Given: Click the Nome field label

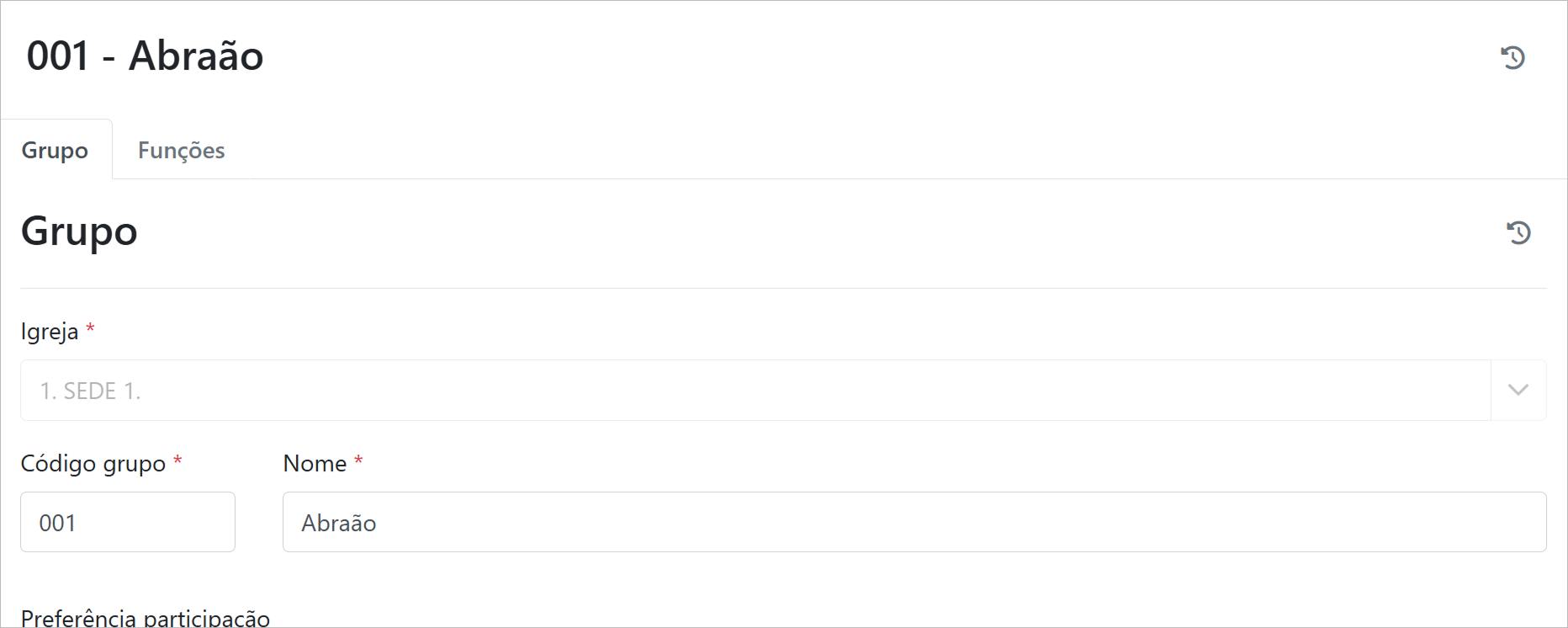Looking at the screenshot, I should click(315, 464).
